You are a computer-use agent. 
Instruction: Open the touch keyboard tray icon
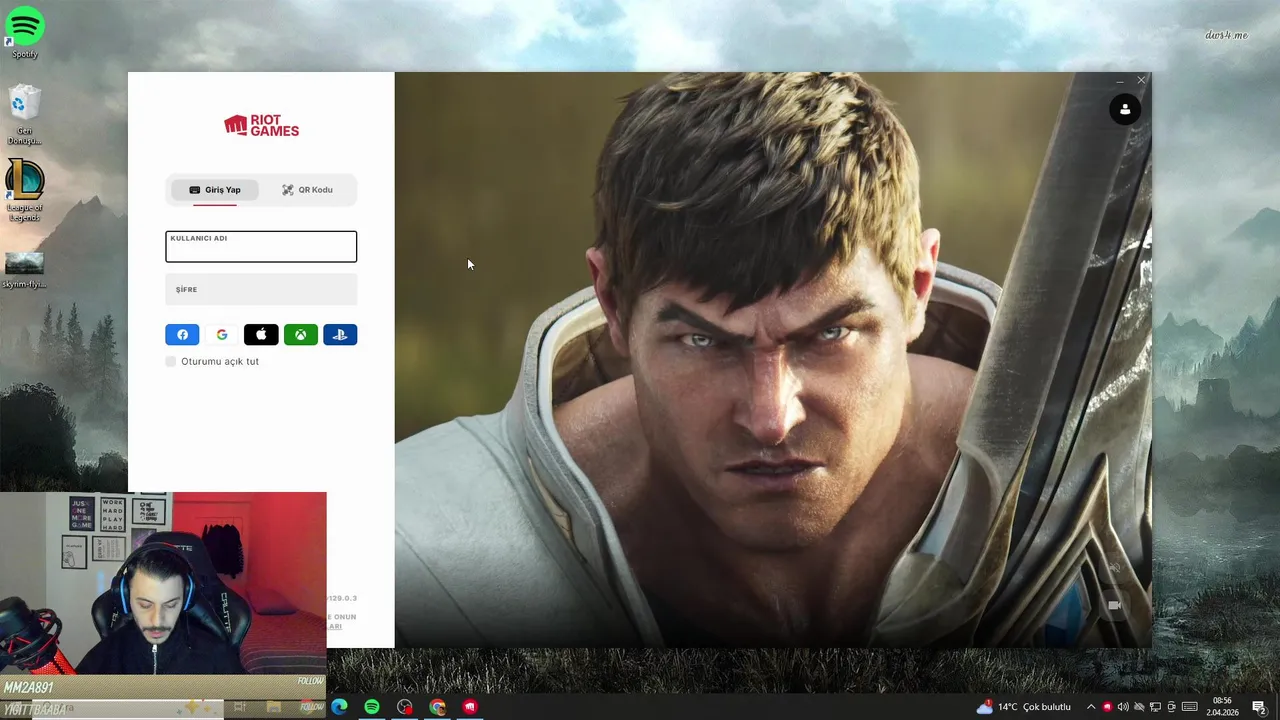tap(1190, 707)
